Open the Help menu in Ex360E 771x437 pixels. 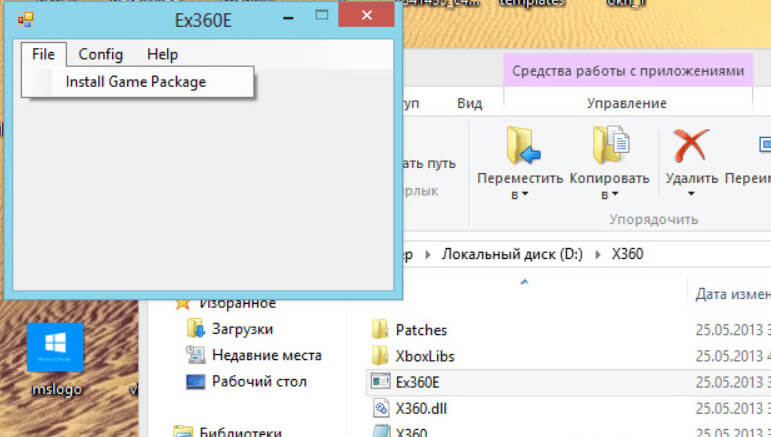tap(162, 54)
